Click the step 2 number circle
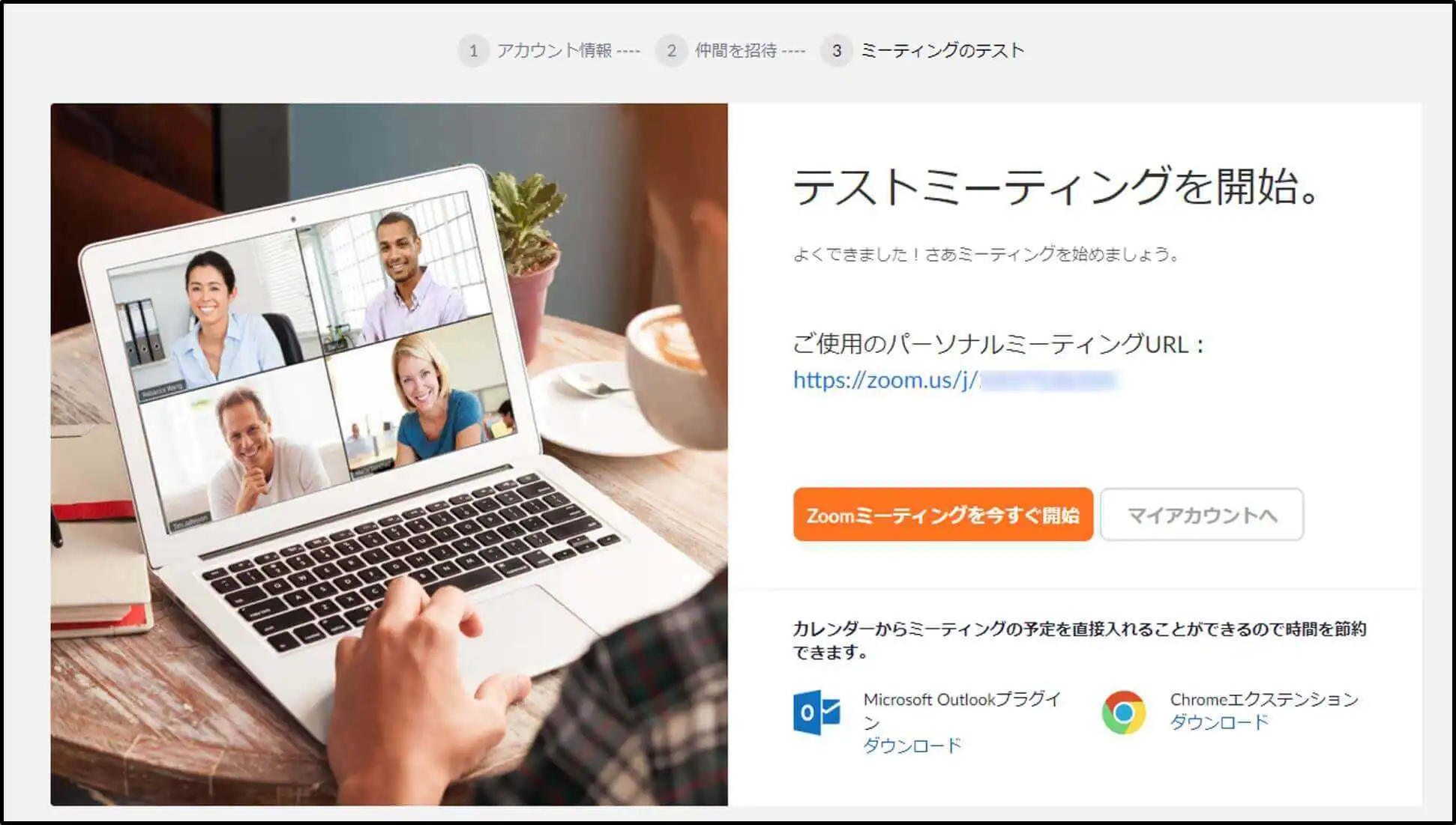The height and width of the screenshot is (825, 1456). point(671,51)
